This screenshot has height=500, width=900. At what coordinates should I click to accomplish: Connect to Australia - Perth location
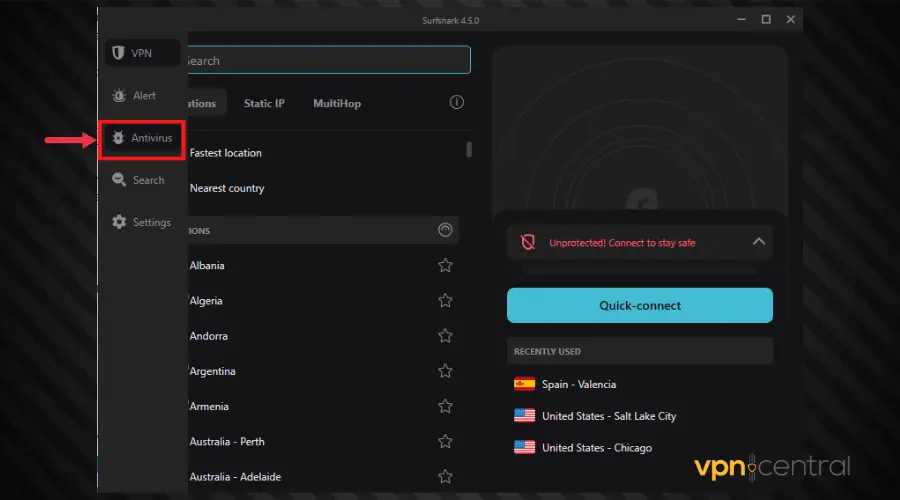(227, 442)
